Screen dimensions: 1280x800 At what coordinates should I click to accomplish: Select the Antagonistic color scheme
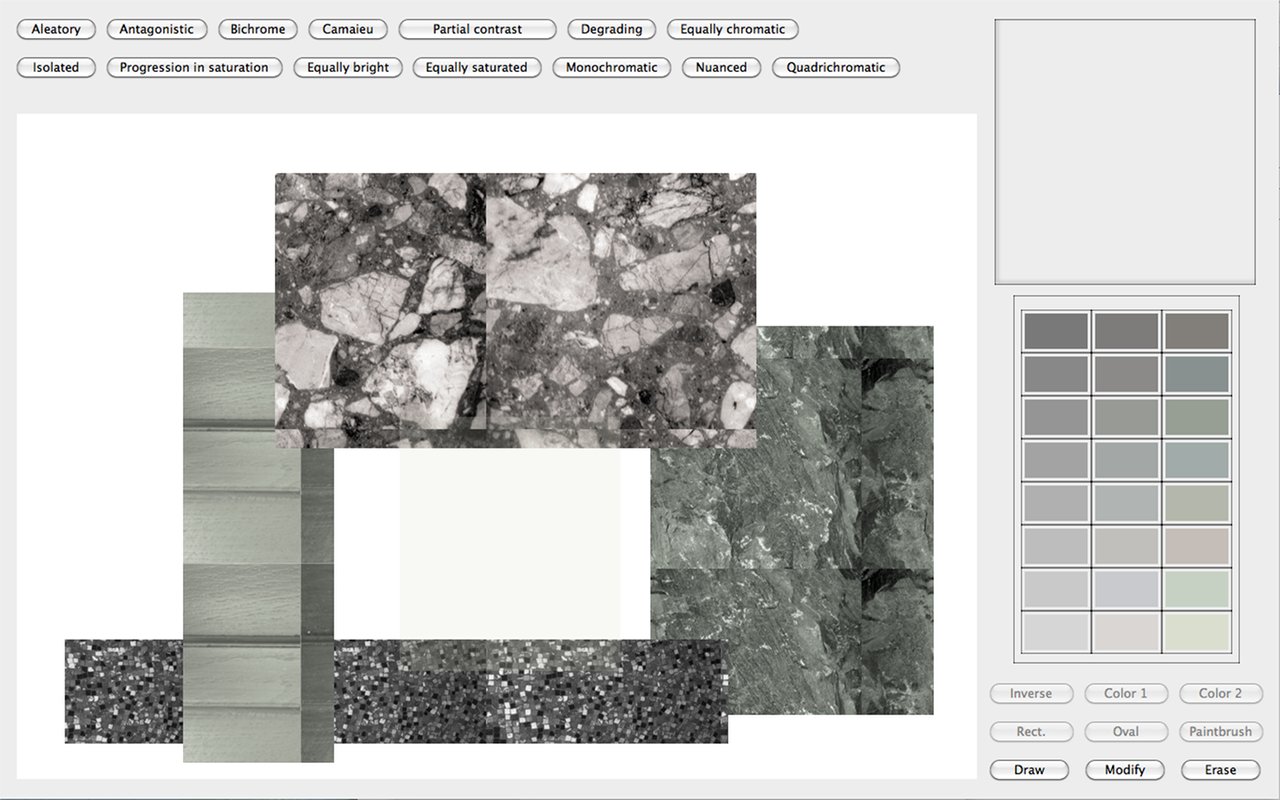[x=157, y=29]
